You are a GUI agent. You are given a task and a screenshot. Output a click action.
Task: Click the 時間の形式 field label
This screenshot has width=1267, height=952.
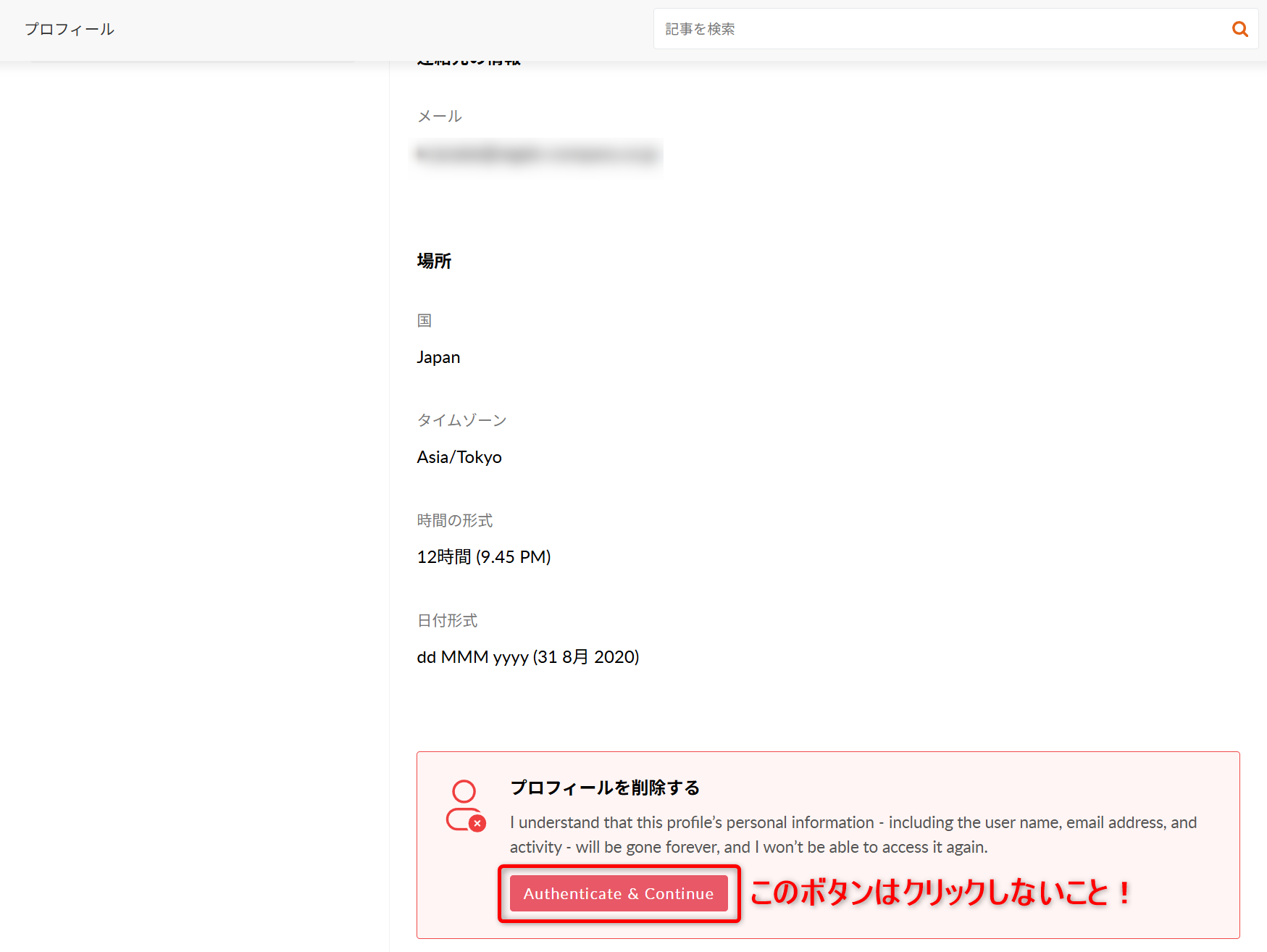[454, 520]
